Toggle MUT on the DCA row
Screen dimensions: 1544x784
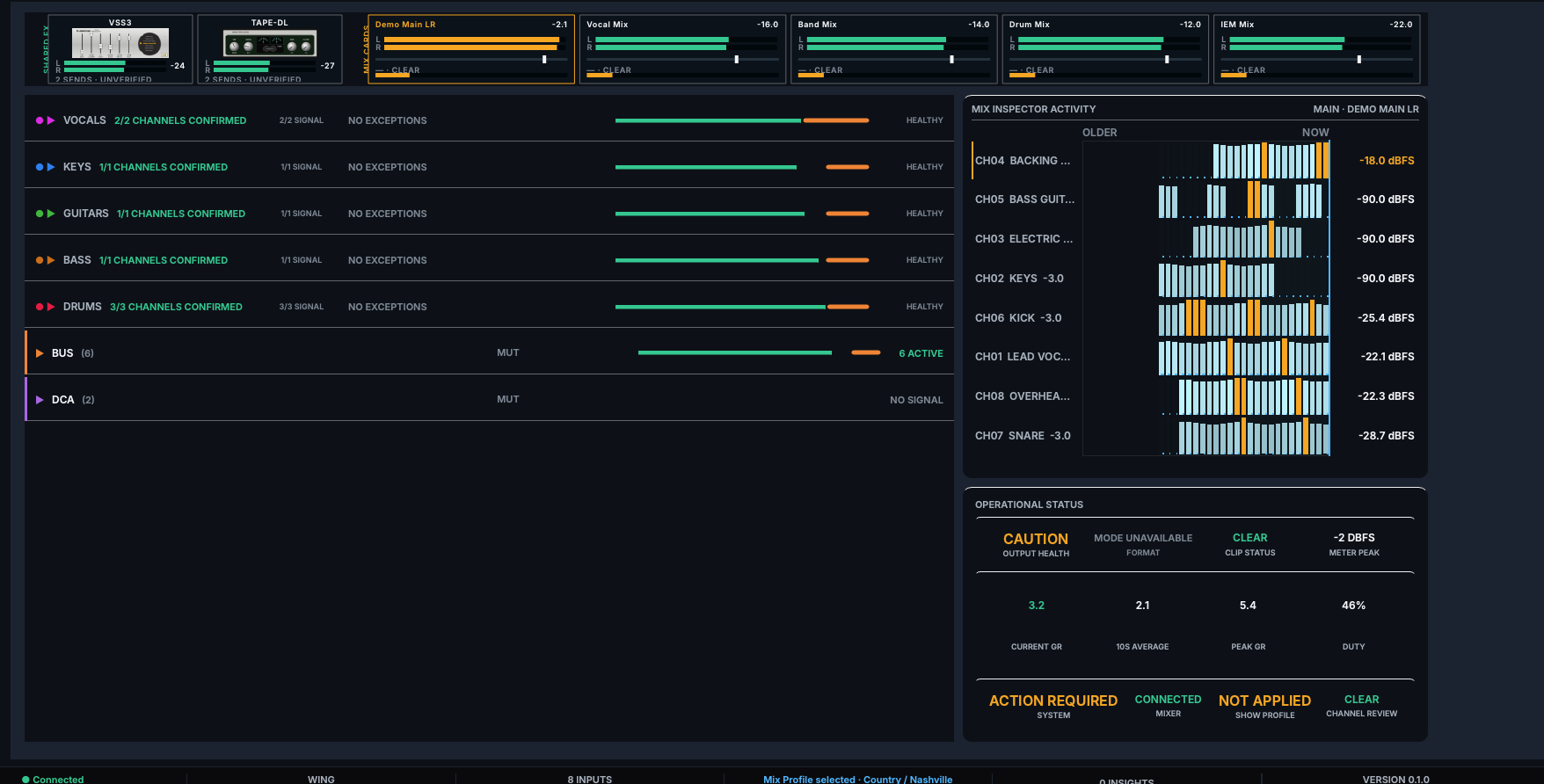coord(507,399)
